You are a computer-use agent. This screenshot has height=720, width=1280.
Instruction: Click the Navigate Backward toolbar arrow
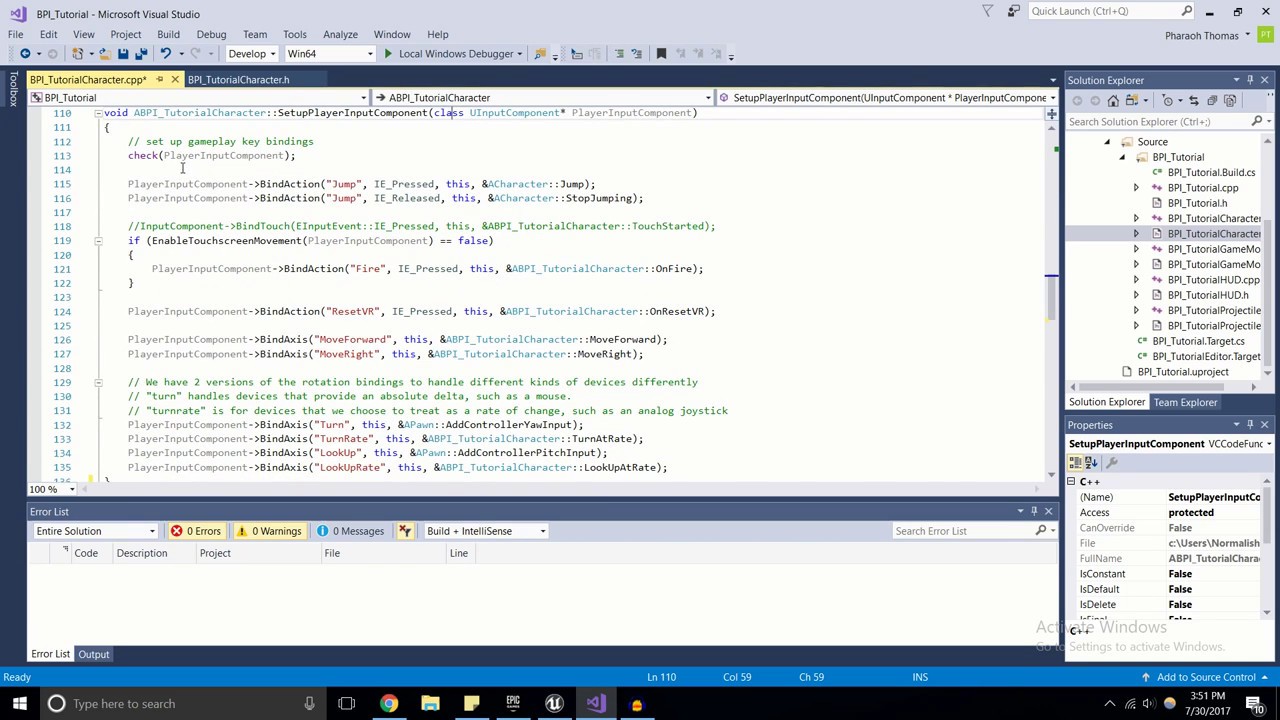[24, 54]
